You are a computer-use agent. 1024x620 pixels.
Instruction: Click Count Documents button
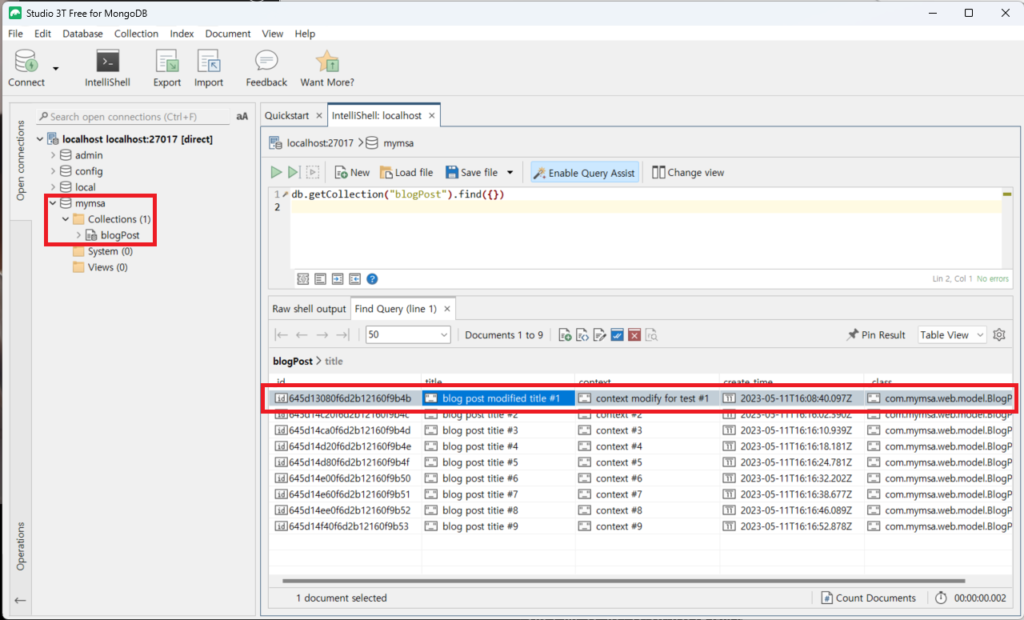[x=868, y=598]
